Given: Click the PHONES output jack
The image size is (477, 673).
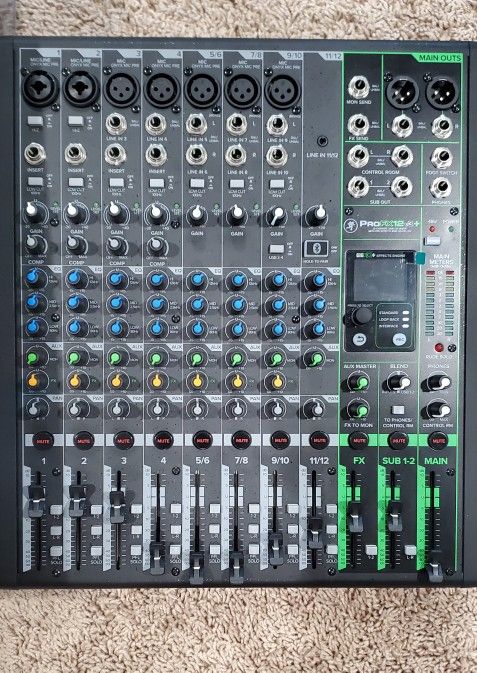Looking at the screenshot, I should click(441, 188).
